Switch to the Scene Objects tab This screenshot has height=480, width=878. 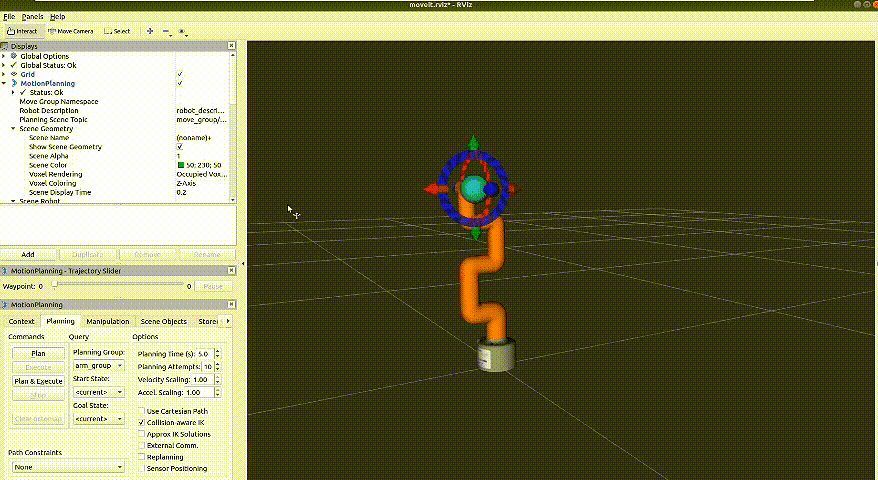pyautogui.click(x=164, y=321)
